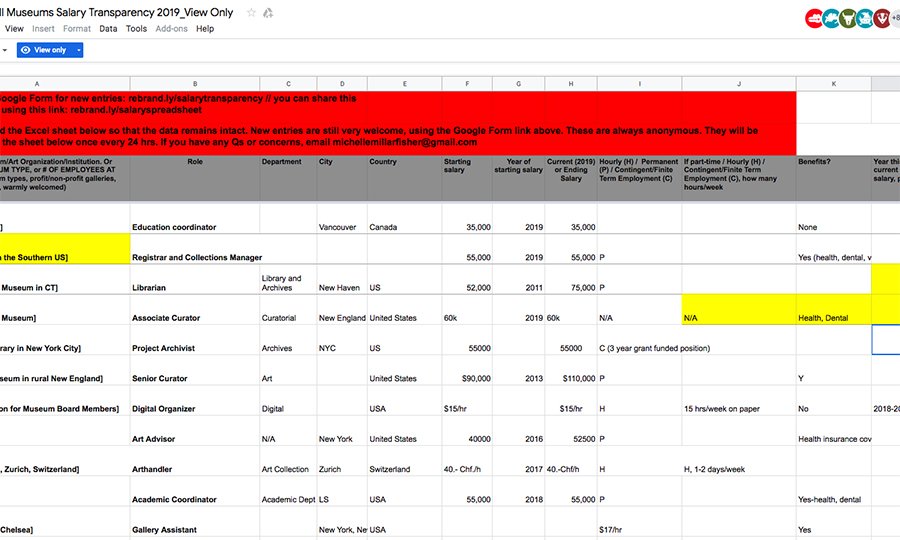
Task: Expand the small toolbar arrow left of View only
Action: (x=5, y=50)
